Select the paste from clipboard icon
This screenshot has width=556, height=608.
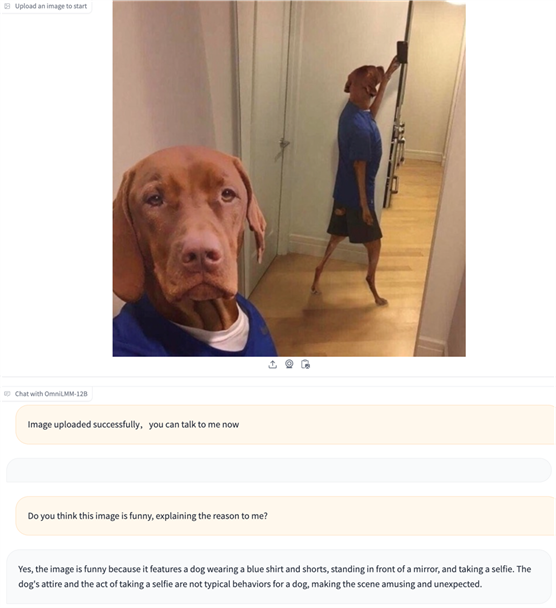pos(306,364)
